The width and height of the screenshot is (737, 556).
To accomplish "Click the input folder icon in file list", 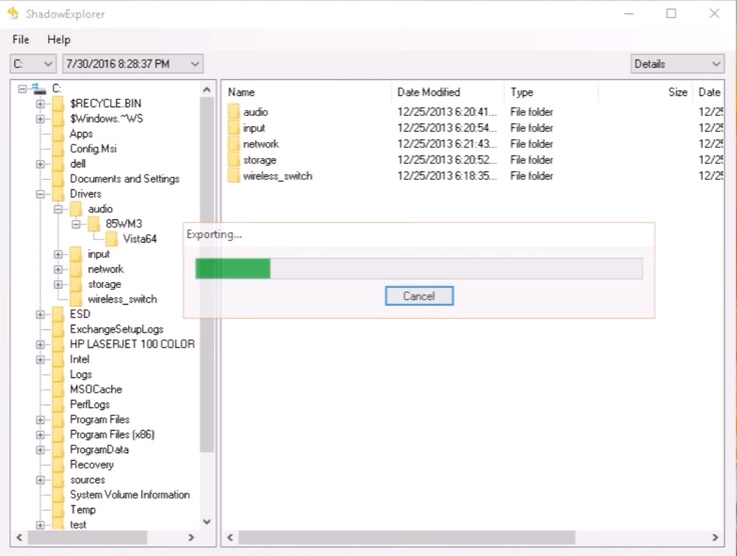I will (x=234, y=128).
